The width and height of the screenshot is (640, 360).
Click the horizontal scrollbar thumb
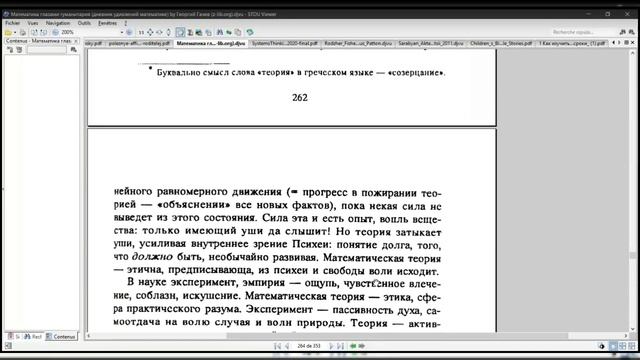point(397,336)
